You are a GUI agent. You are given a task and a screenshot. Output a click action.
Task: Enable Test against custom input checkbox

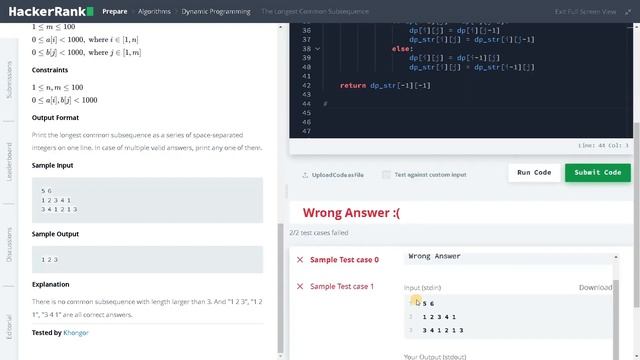[x=386, y=175]
